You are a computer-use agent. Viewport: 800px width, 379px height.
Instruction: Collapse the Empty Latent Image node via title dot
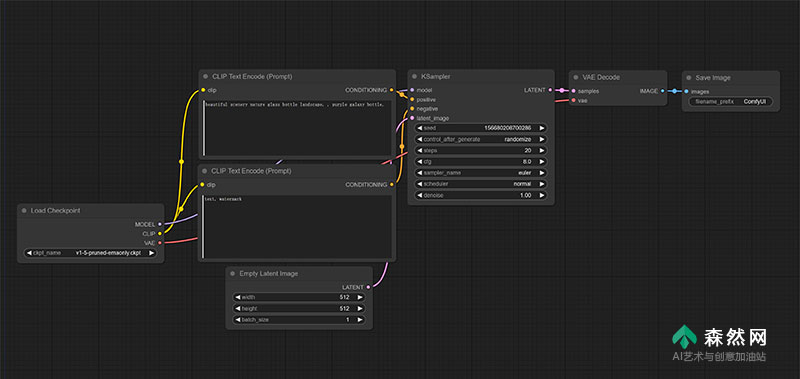(232, 274)
